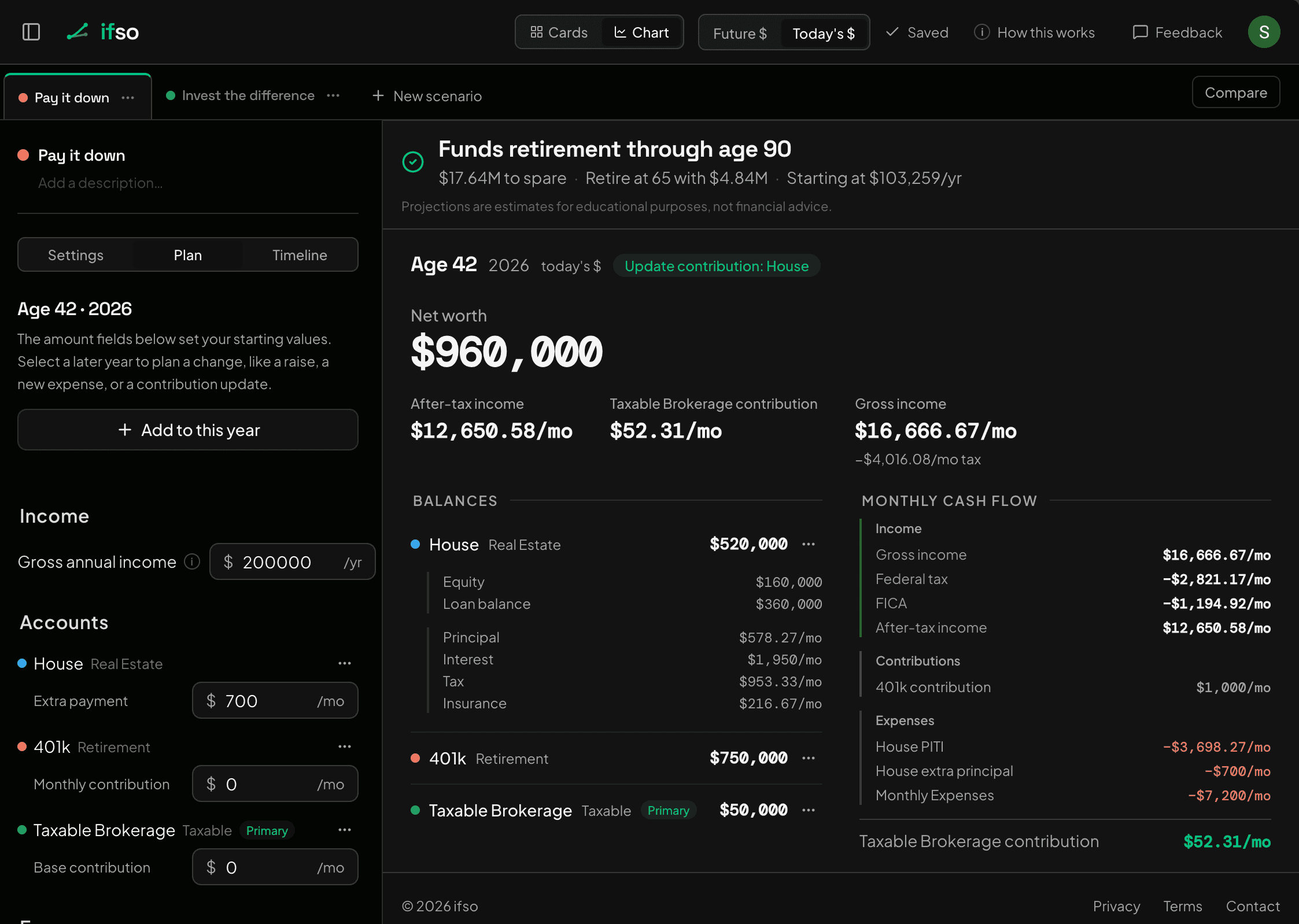Screen dimensions: 1299x924
Task: Click the Loan balance $360,000 value
Action: 789,604
